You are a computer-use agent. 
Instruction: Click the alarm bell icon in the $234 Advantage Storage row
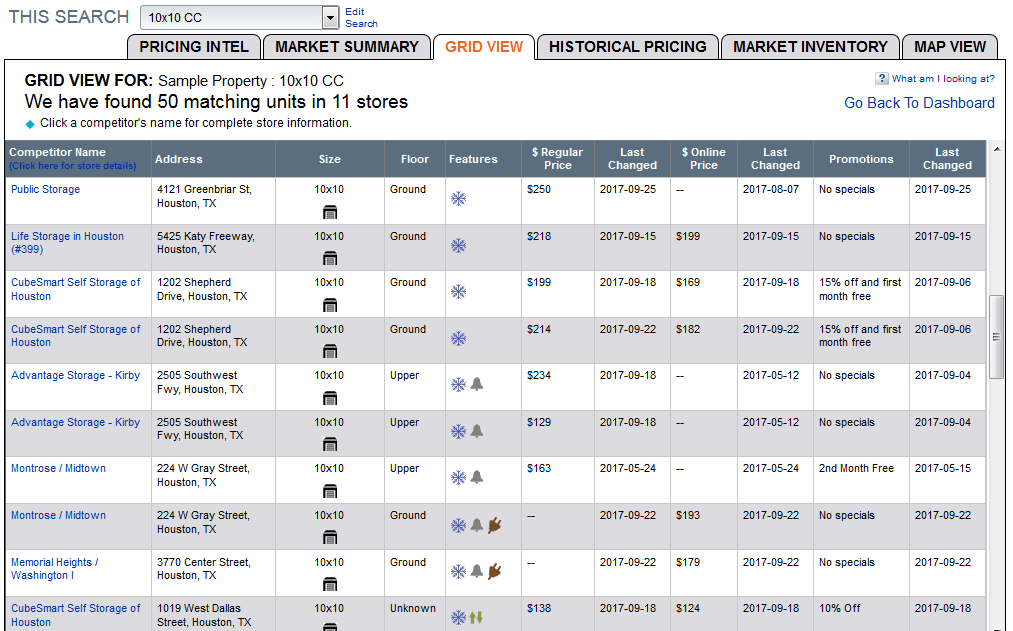[477, 384]
